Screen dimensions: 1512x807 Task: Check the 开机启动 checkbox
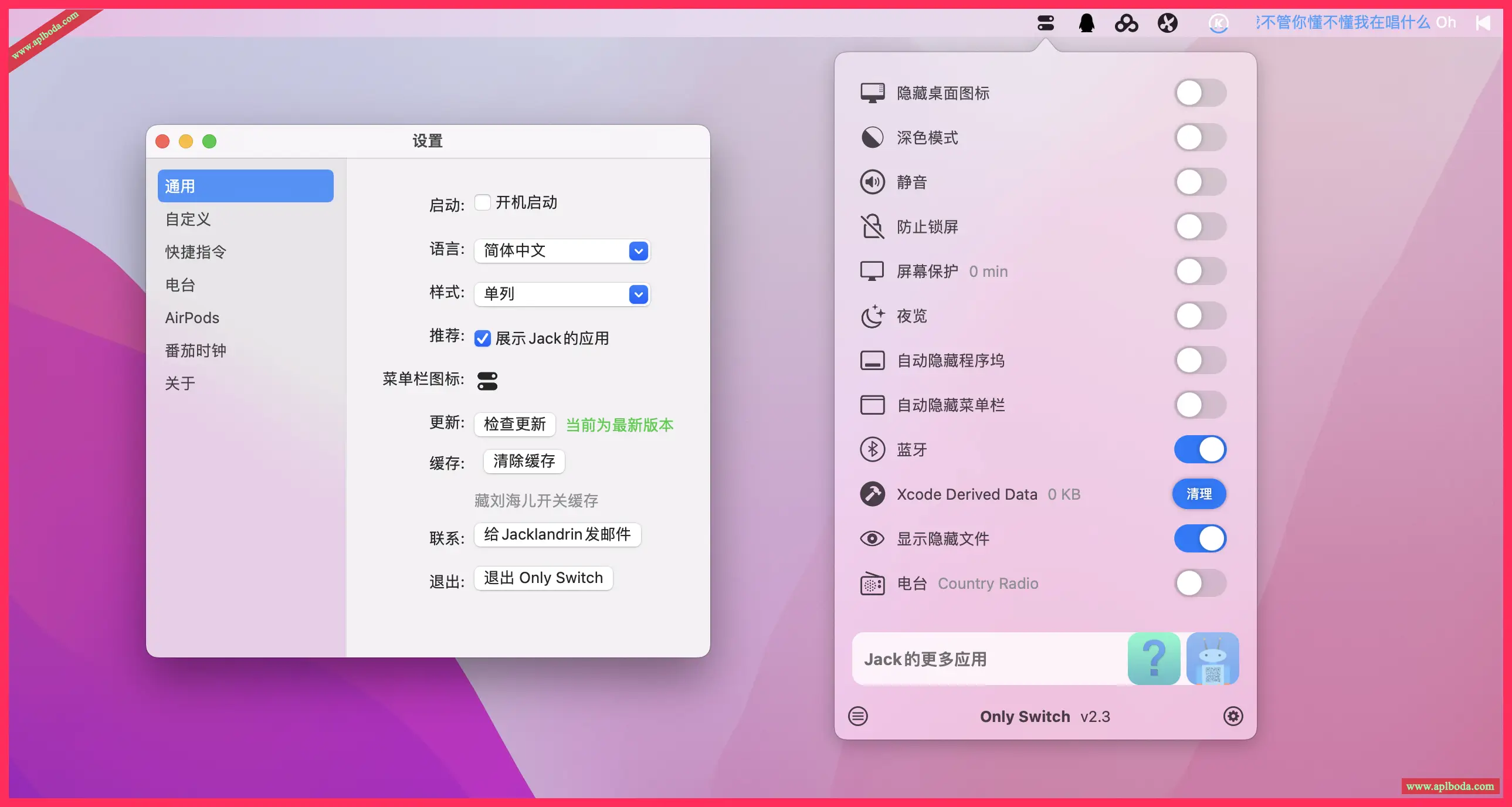pyautogui.click(x=483, y=202)
